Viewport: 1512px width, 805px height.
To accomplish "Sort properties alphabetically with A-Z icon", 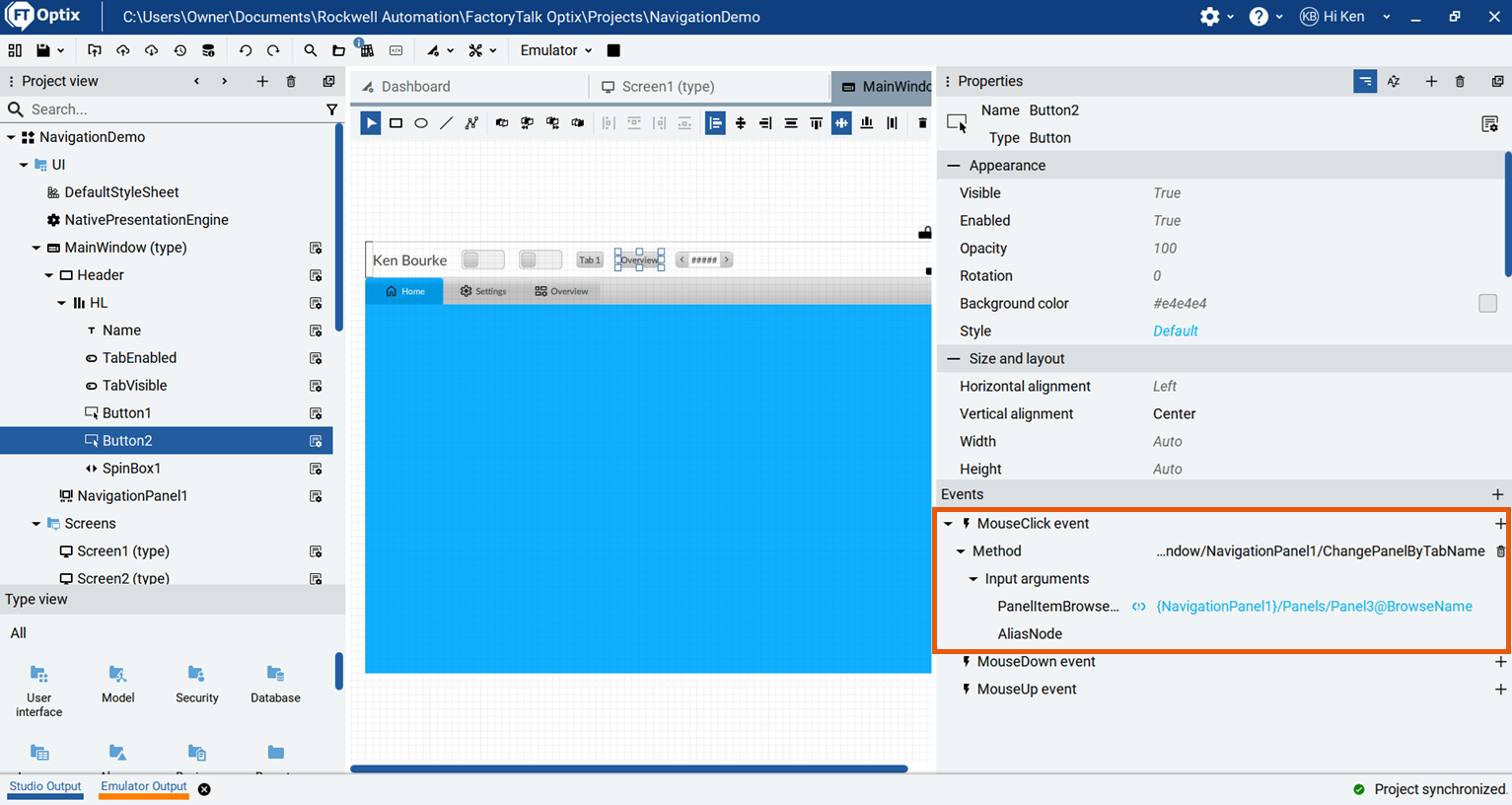I will pos(1394,81).
